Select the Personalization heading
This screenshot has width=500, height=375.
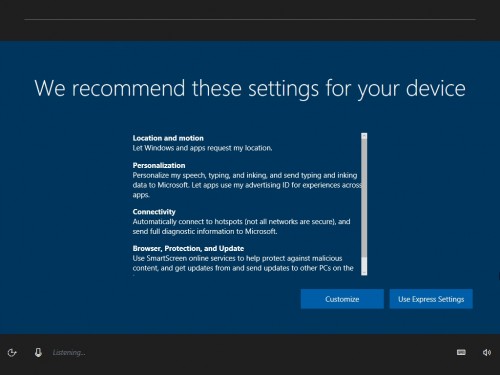(x=159, y=165)
